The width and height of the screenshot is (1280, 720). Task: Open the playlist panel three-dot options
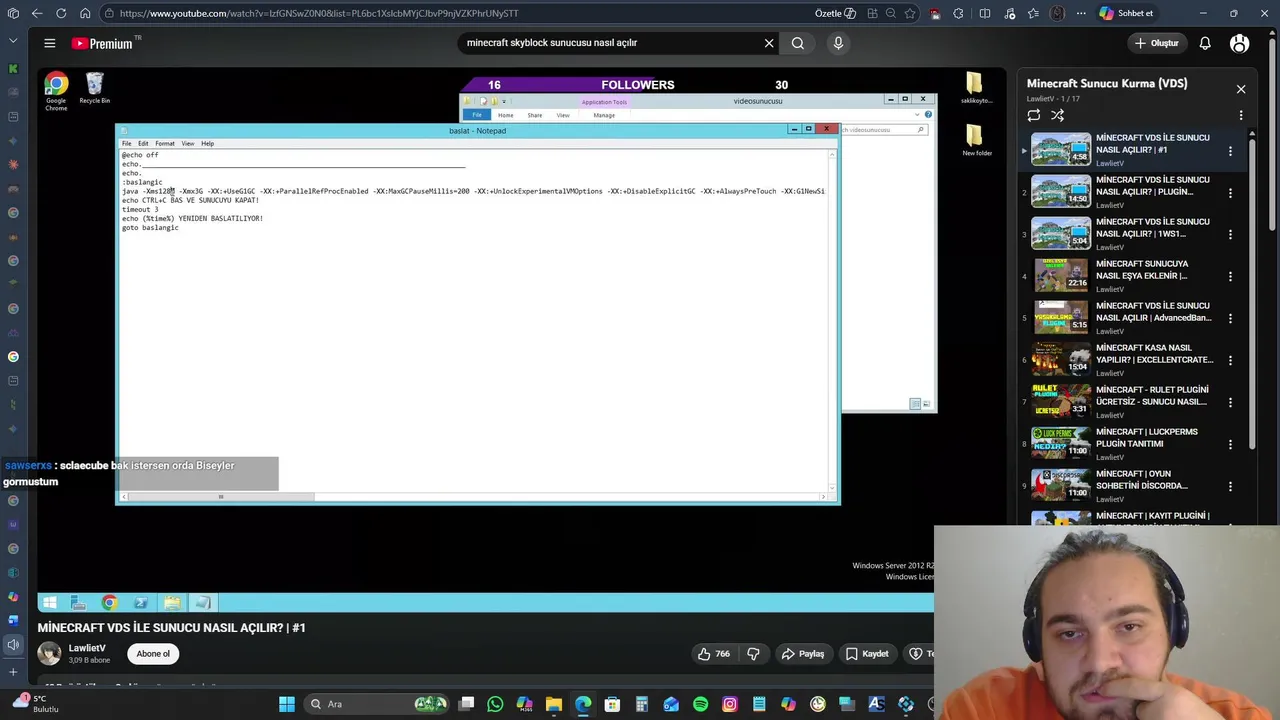(x=1241, y=115)
